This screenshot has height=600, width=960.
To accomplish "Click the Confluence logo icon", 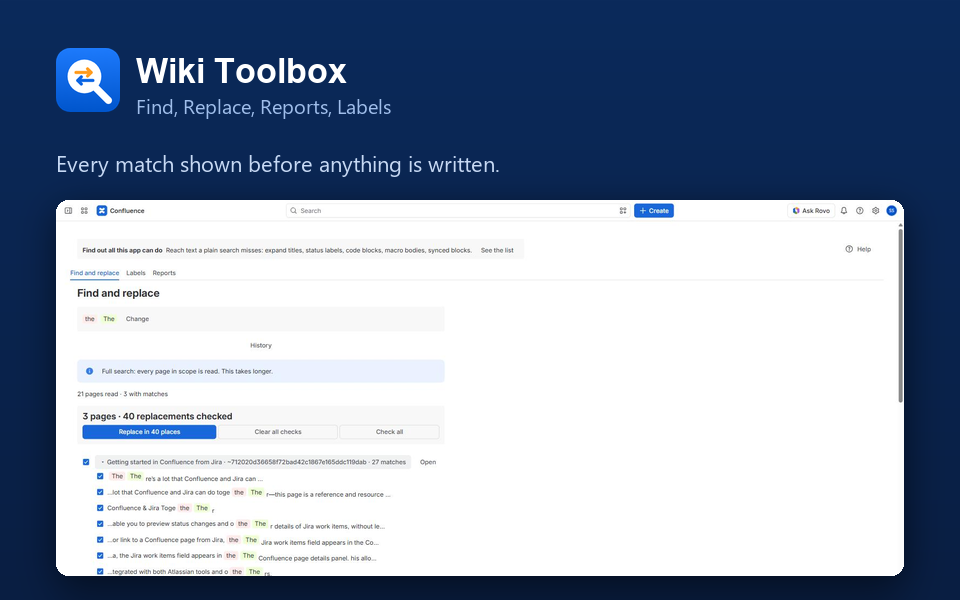I will [x=102, y=211].
